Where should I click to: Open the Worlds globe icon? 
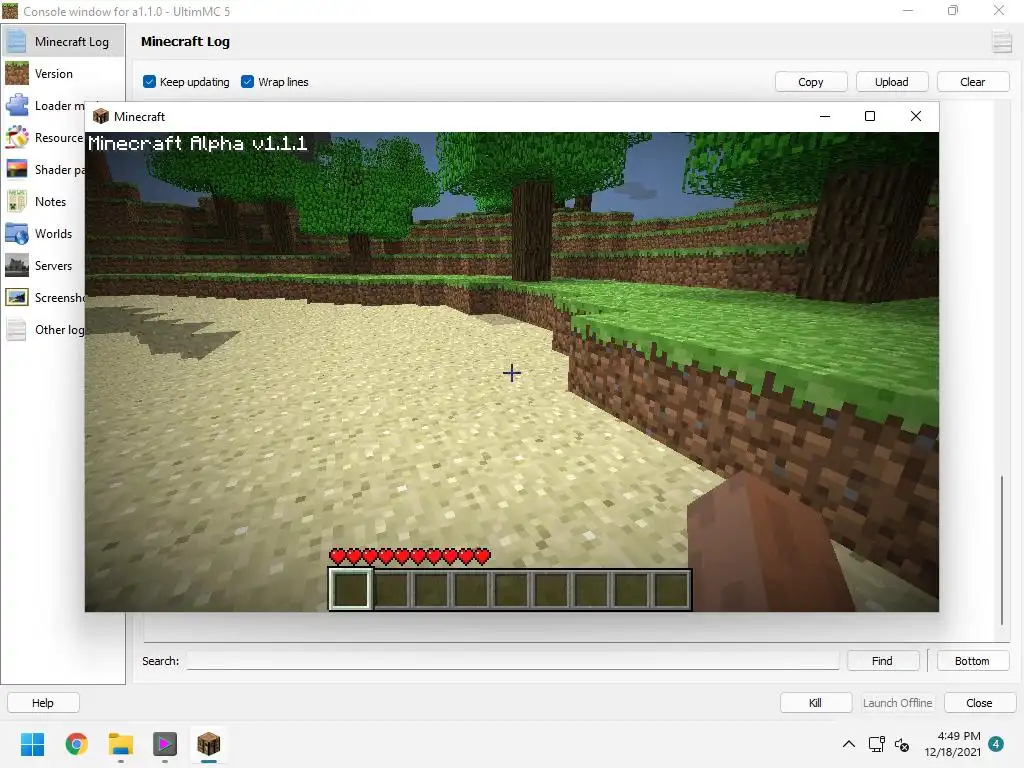[x=16, y=233]
